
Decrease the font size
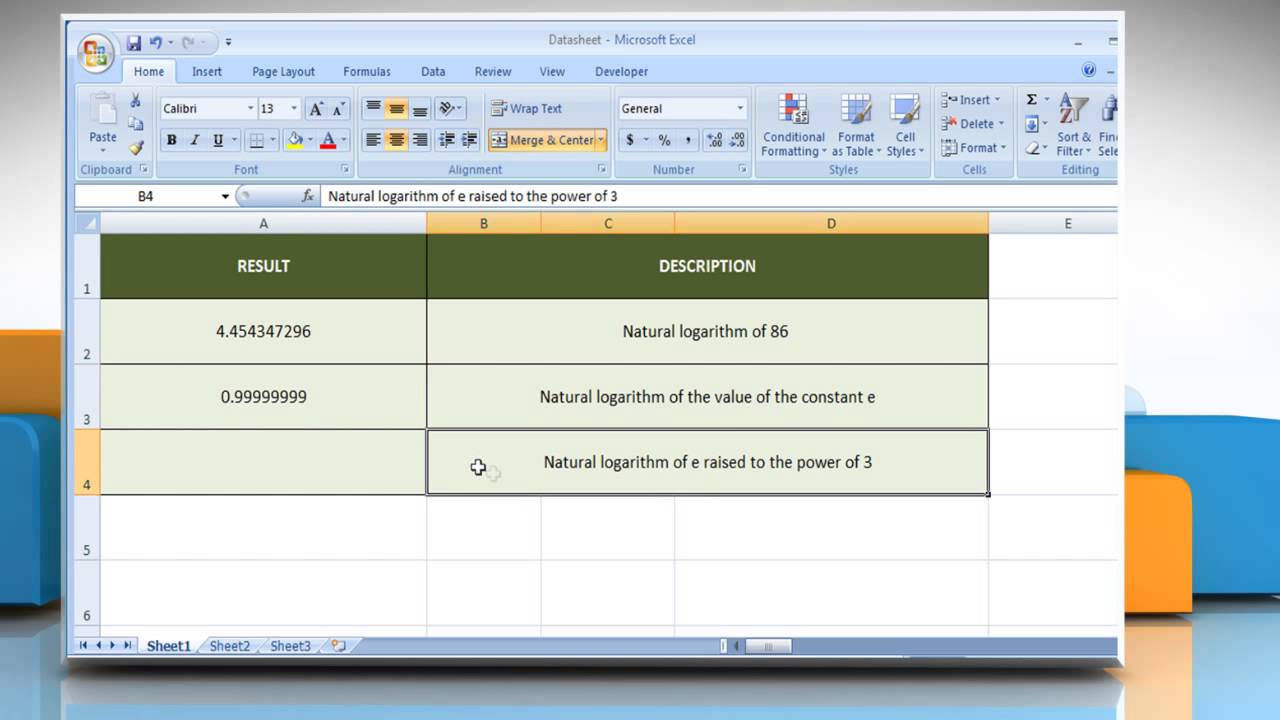click(338, 108)
